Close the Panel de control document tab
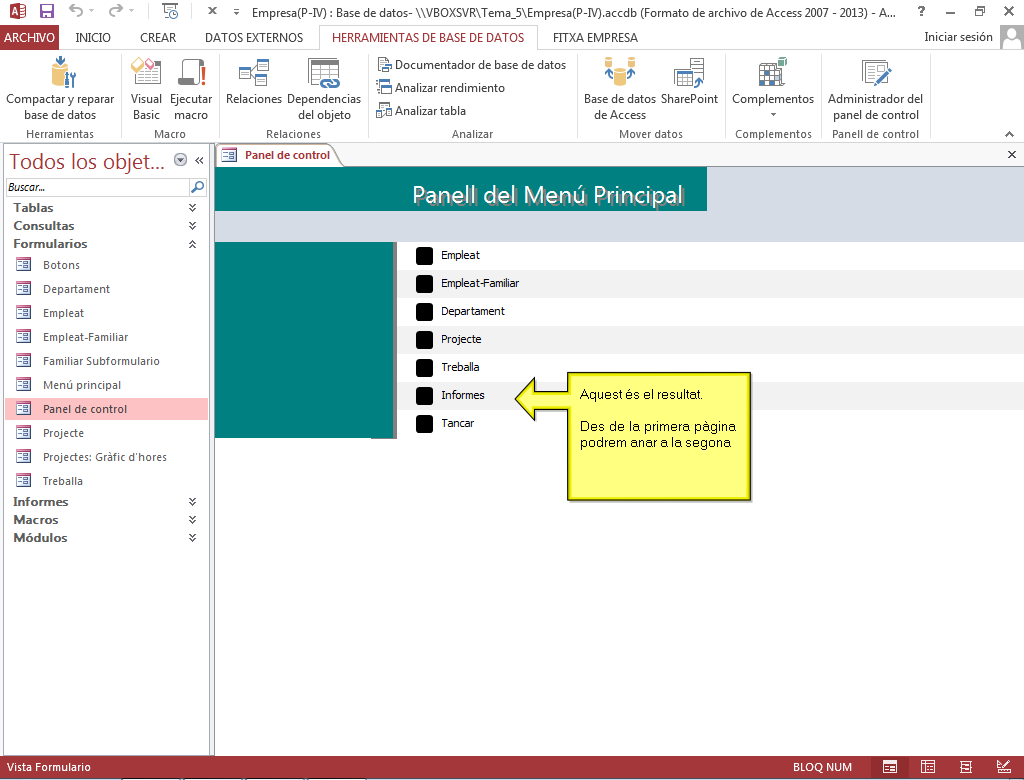 tap(1012, 155)
